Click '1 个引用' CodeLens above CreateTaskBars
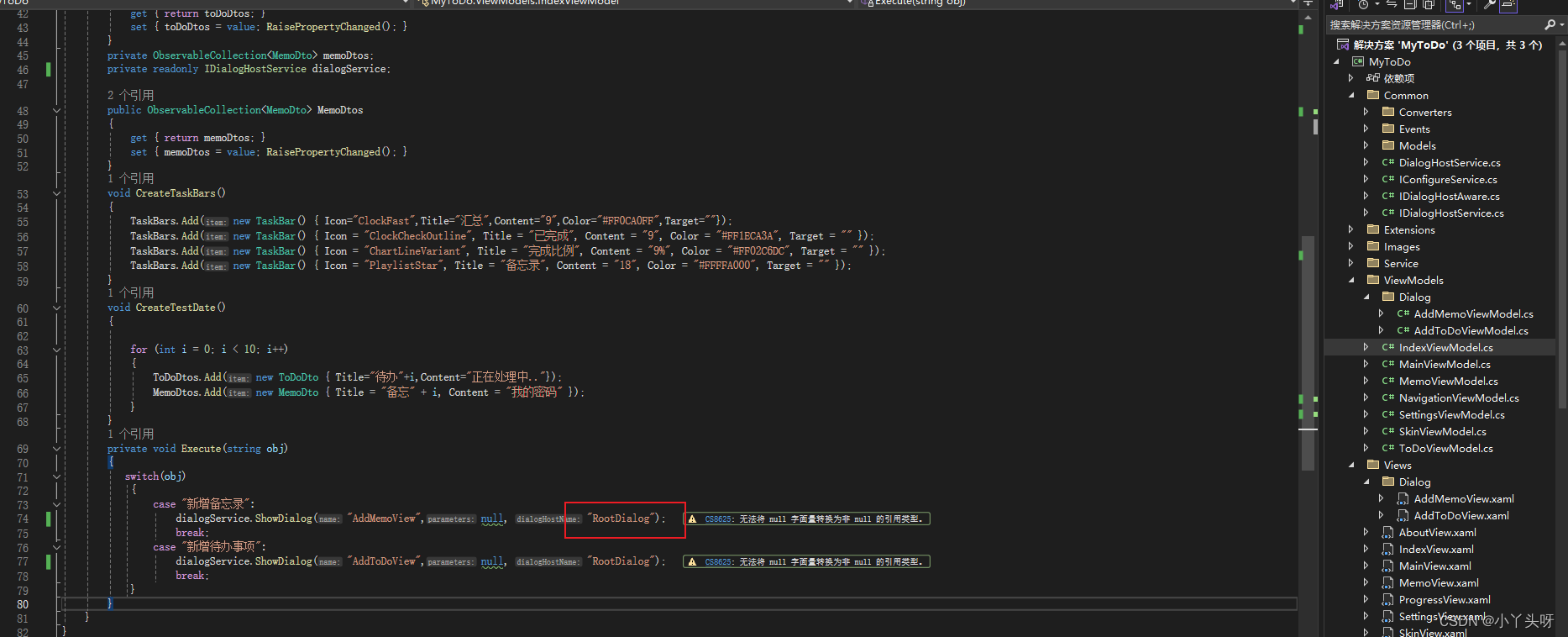1568x637 pixels. (x=130, y=179)
